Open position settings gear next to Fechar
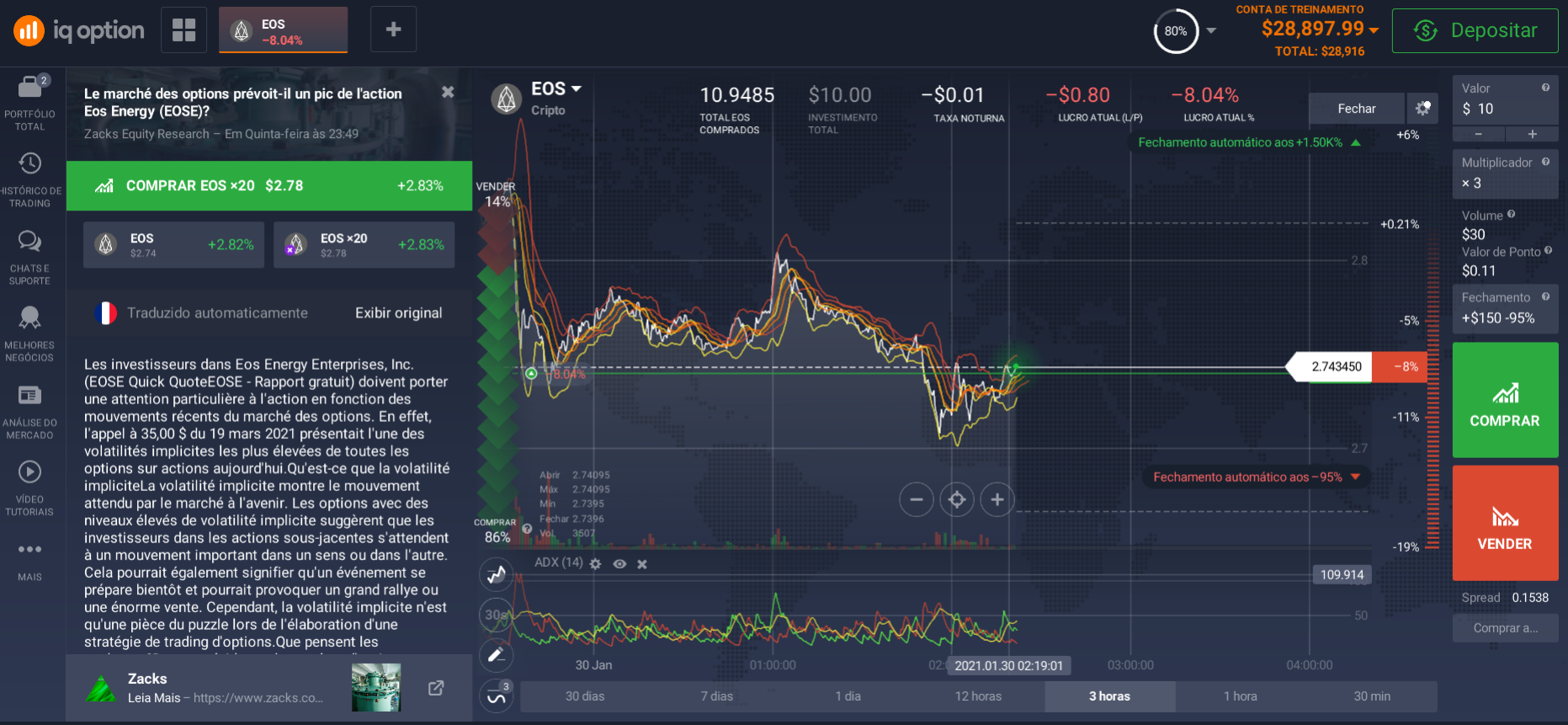1568x725 pixels. click(x=1422, y=109)
